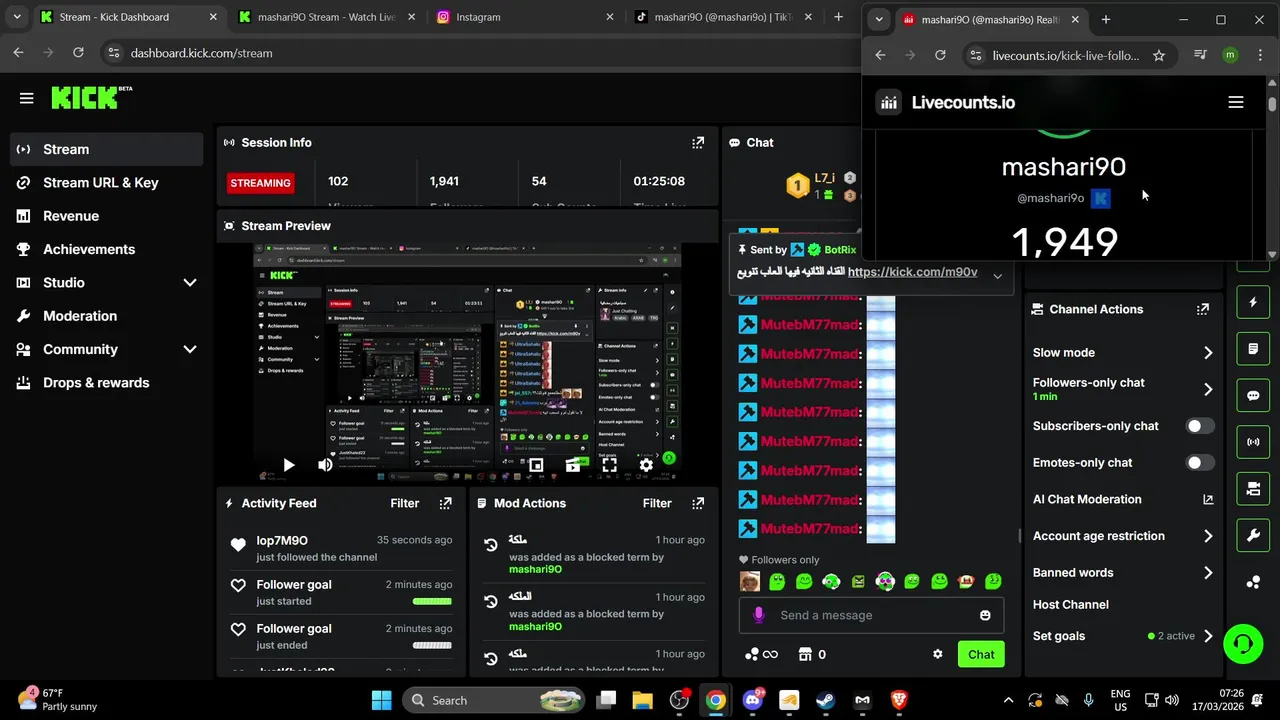Open the Kick sidebar hamburger menu
1280x720 pixels.
point(26,98)
